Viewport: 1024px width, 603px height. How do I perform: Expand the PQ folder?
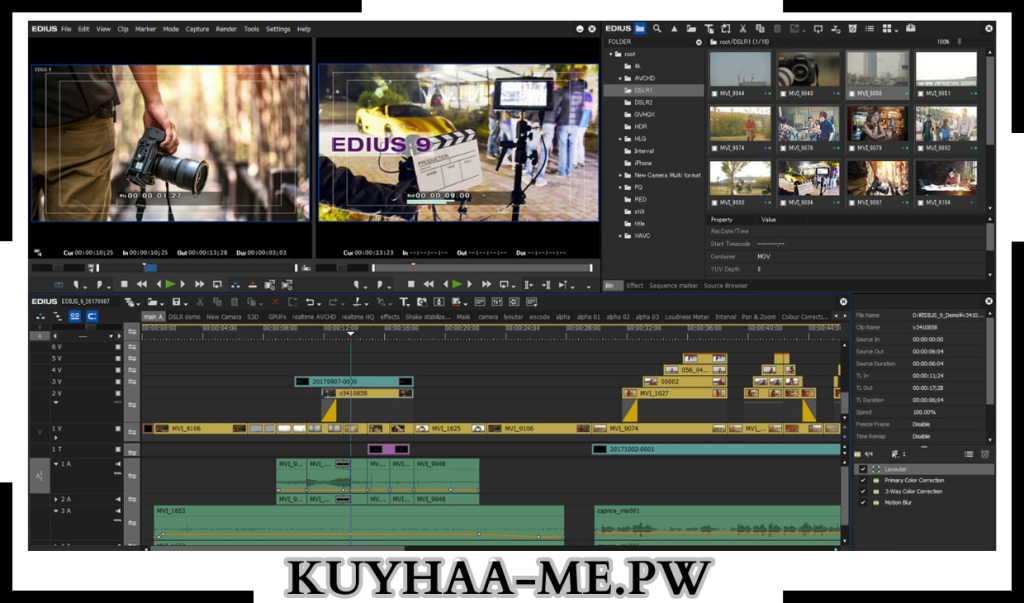coord(620,187)
